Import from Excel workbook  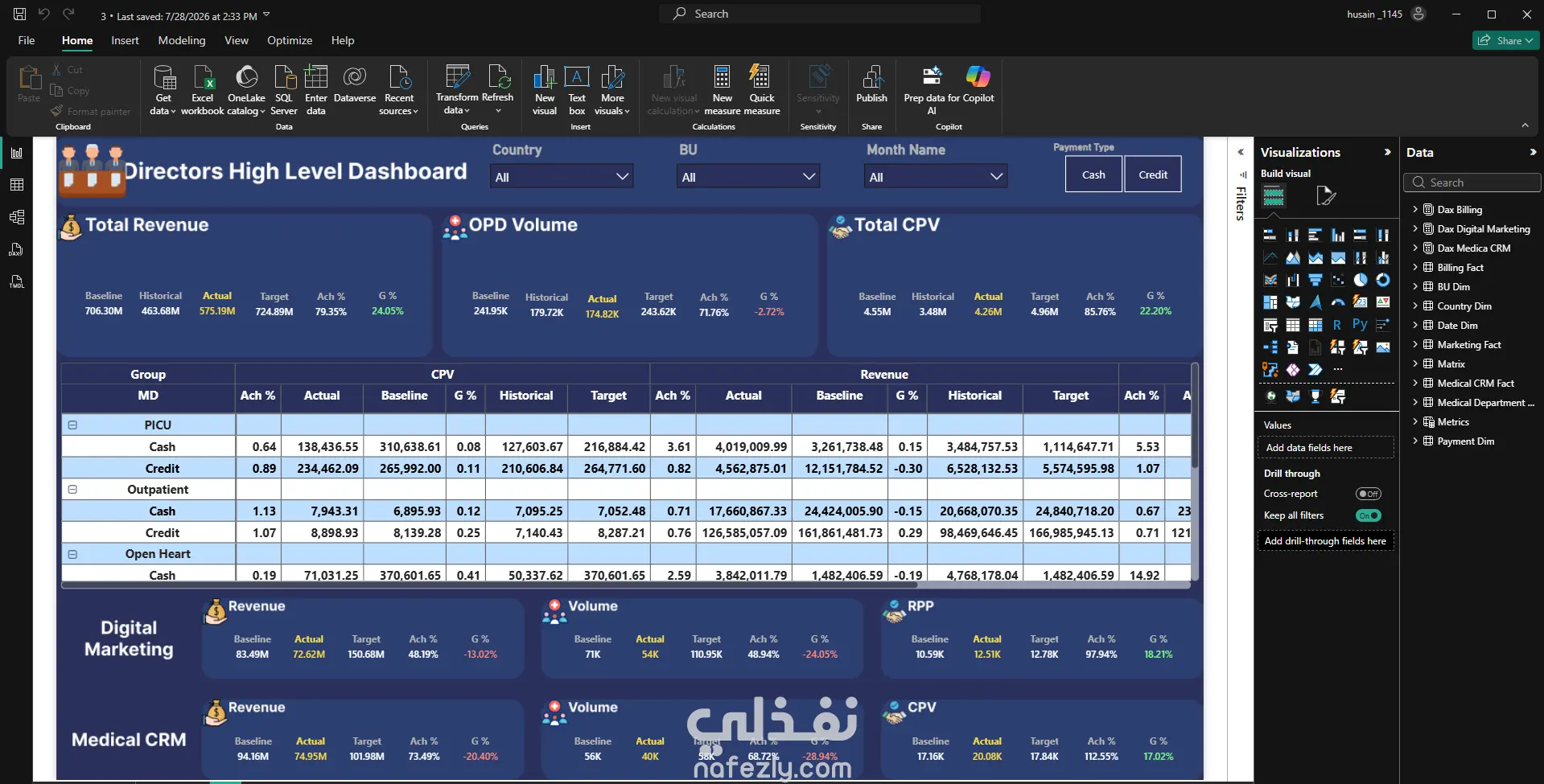[203, 90]
